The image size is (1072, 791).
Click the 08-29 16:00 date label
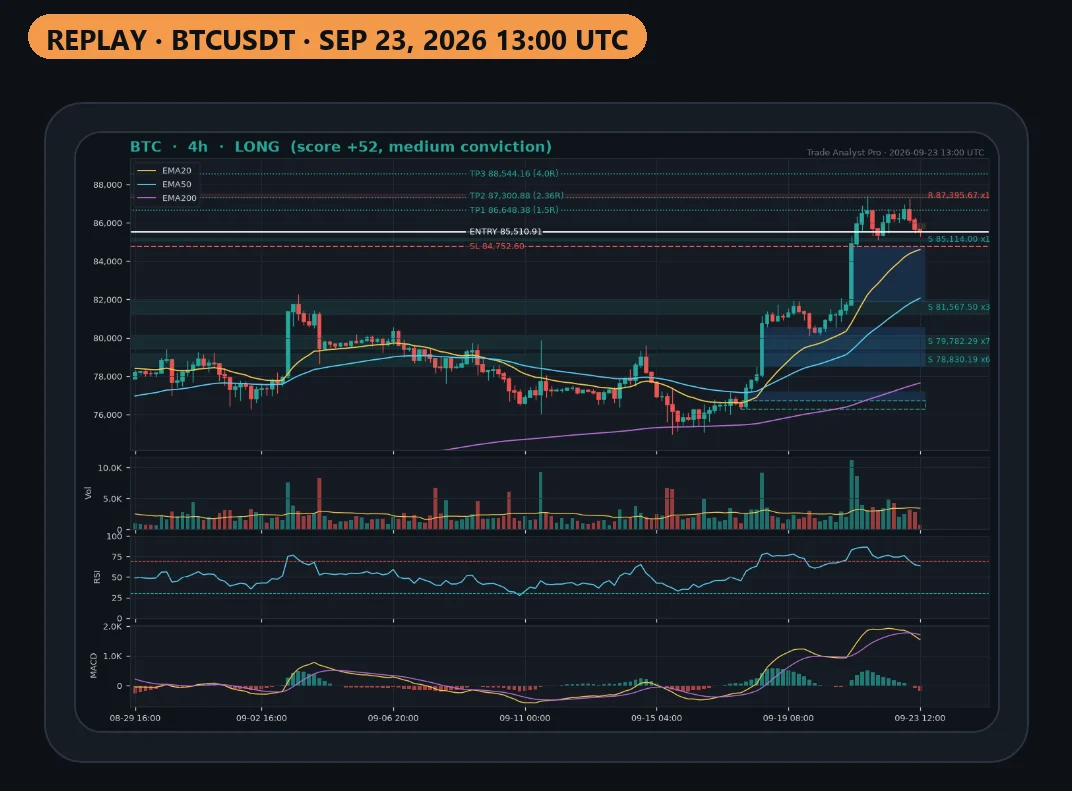[135, 718]
